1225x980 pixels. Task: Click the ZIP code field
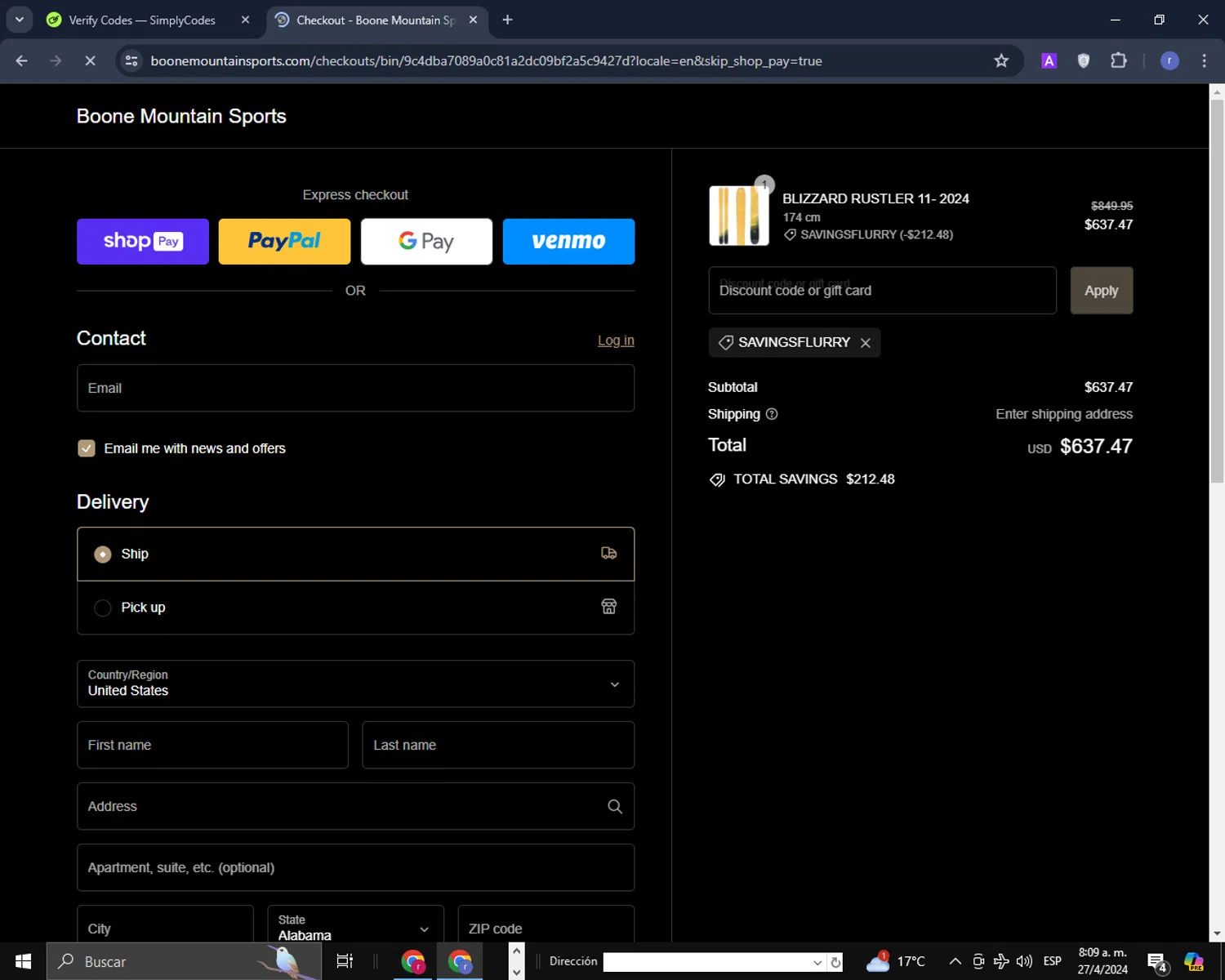546,925
